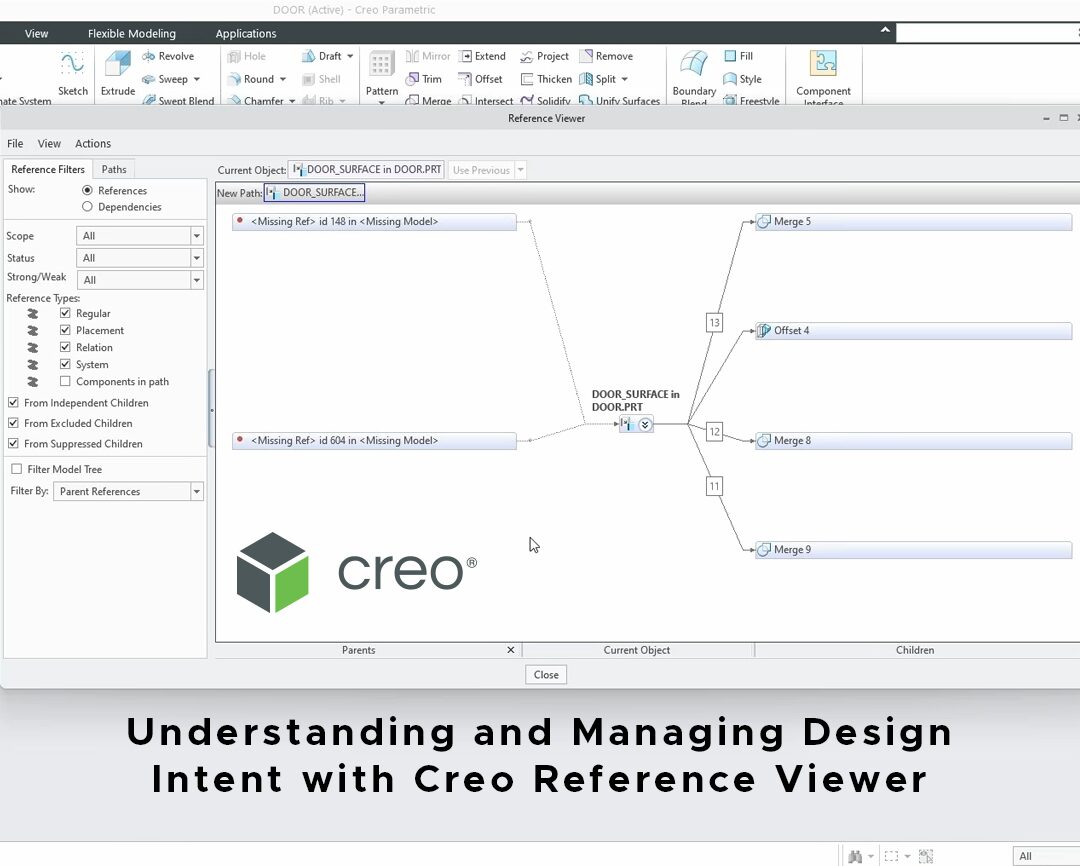Viewport: 1080px width, 866px height.
Task: Uncheck From Suppressed Children checkbox
Action: (13, 444)
